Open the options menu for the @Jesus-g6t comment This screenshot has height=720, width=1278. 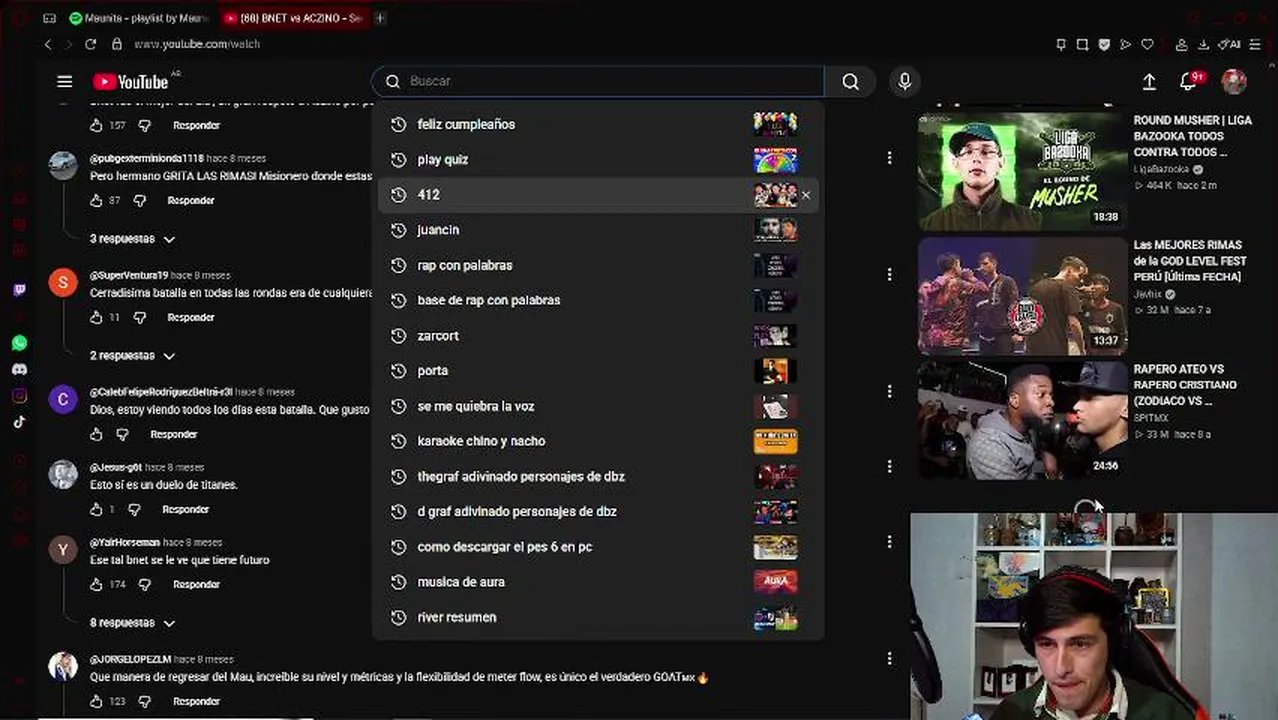click(889, 466)
